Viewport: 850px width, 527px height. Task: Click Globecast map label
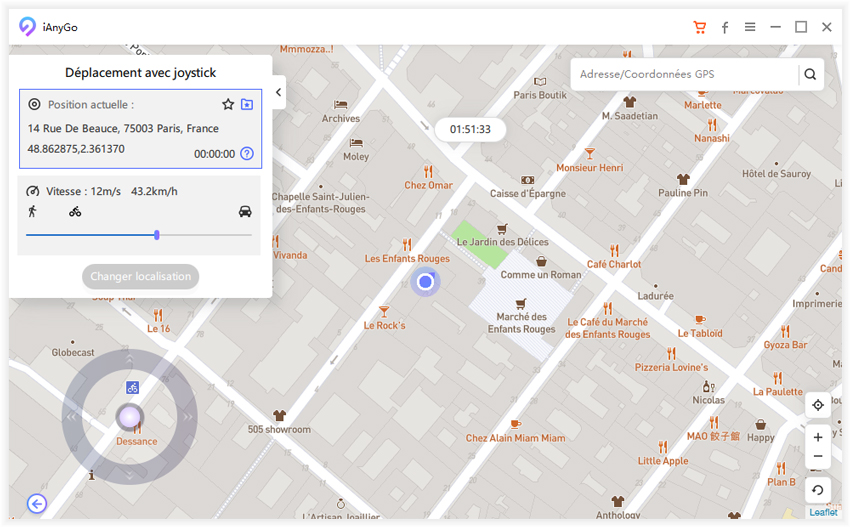[x=73, y=352]
